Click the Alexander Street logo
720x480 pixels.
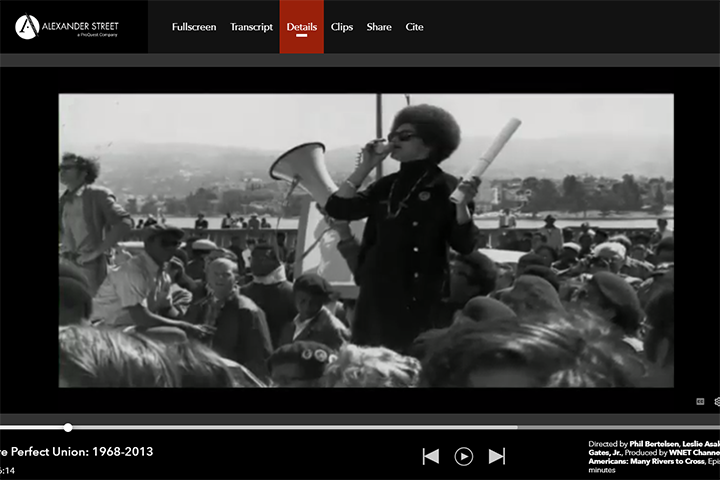pyautogui.click(x=67, y=26)
